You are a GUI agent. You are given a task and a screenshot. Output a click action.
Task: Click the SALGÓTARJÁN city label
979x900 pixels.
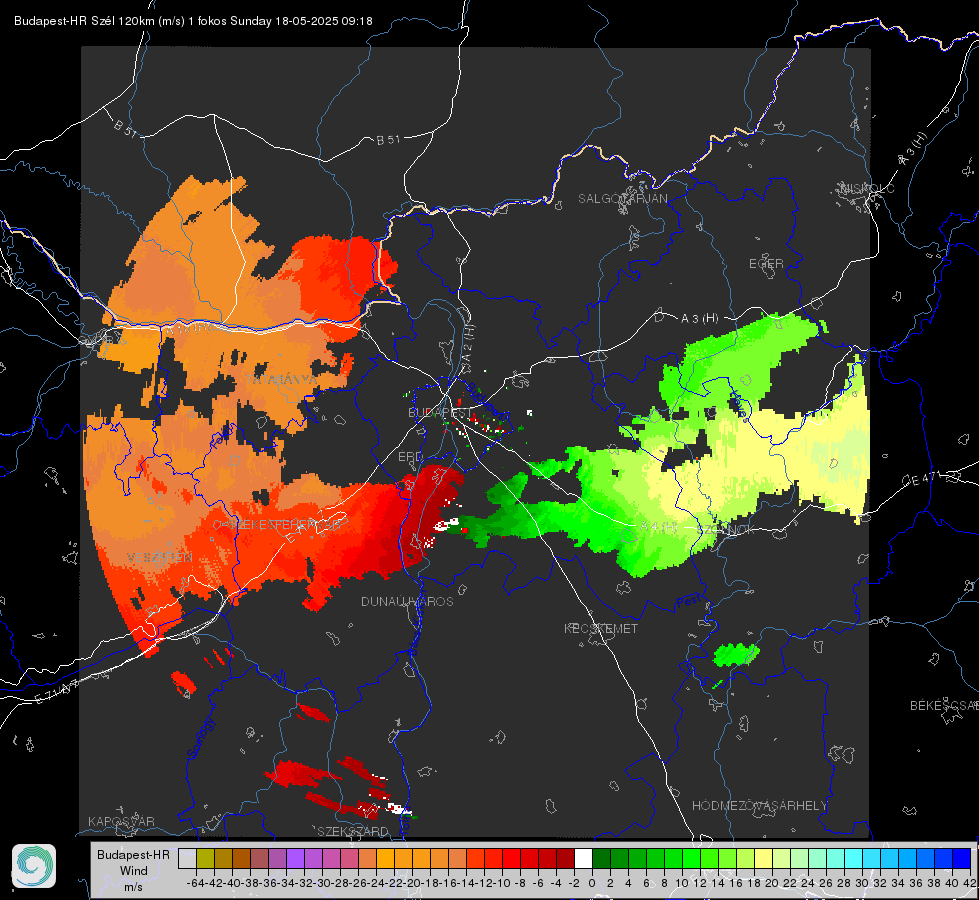[x=622, y=199]
